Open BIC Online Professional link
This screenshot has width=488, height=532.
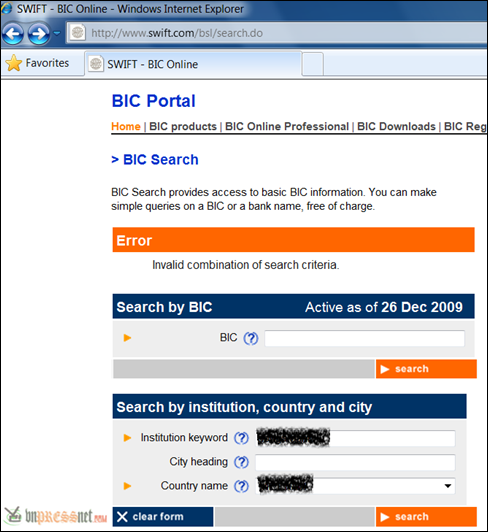[x=287, y=127]
